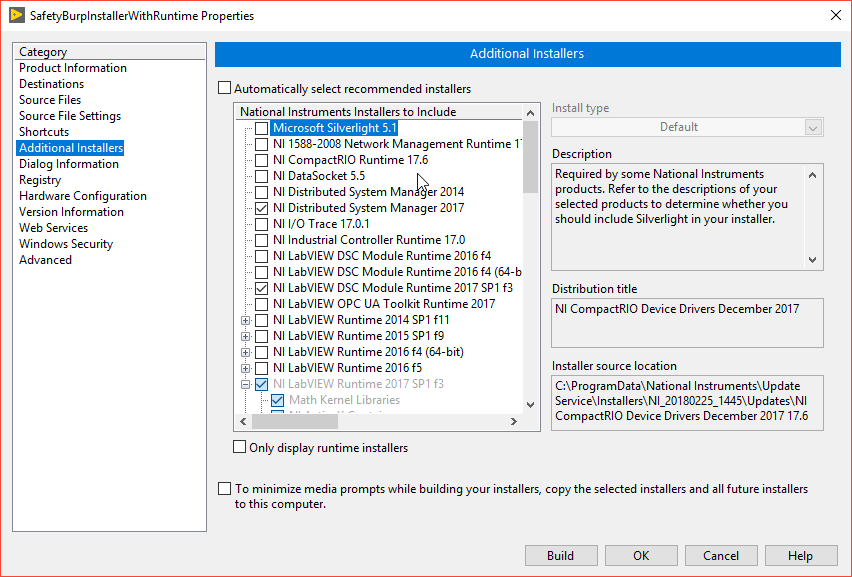Screen dimensions: 852x577
Task: Toggle Only display runtime installers checkbox
Action: click(x=240, y=447)
